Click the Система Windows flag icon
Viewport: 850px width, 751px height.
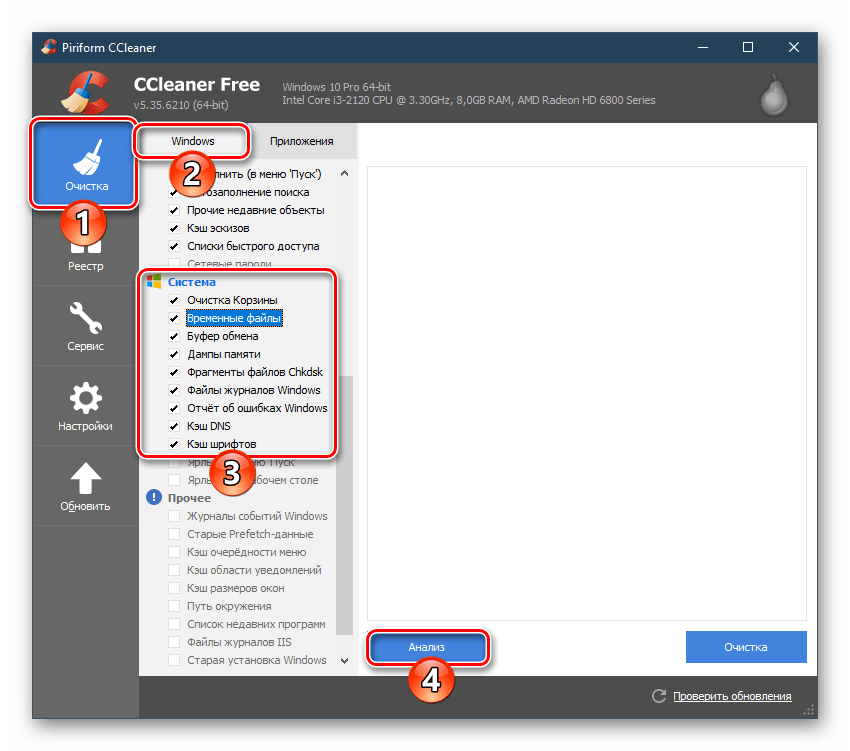154,282
